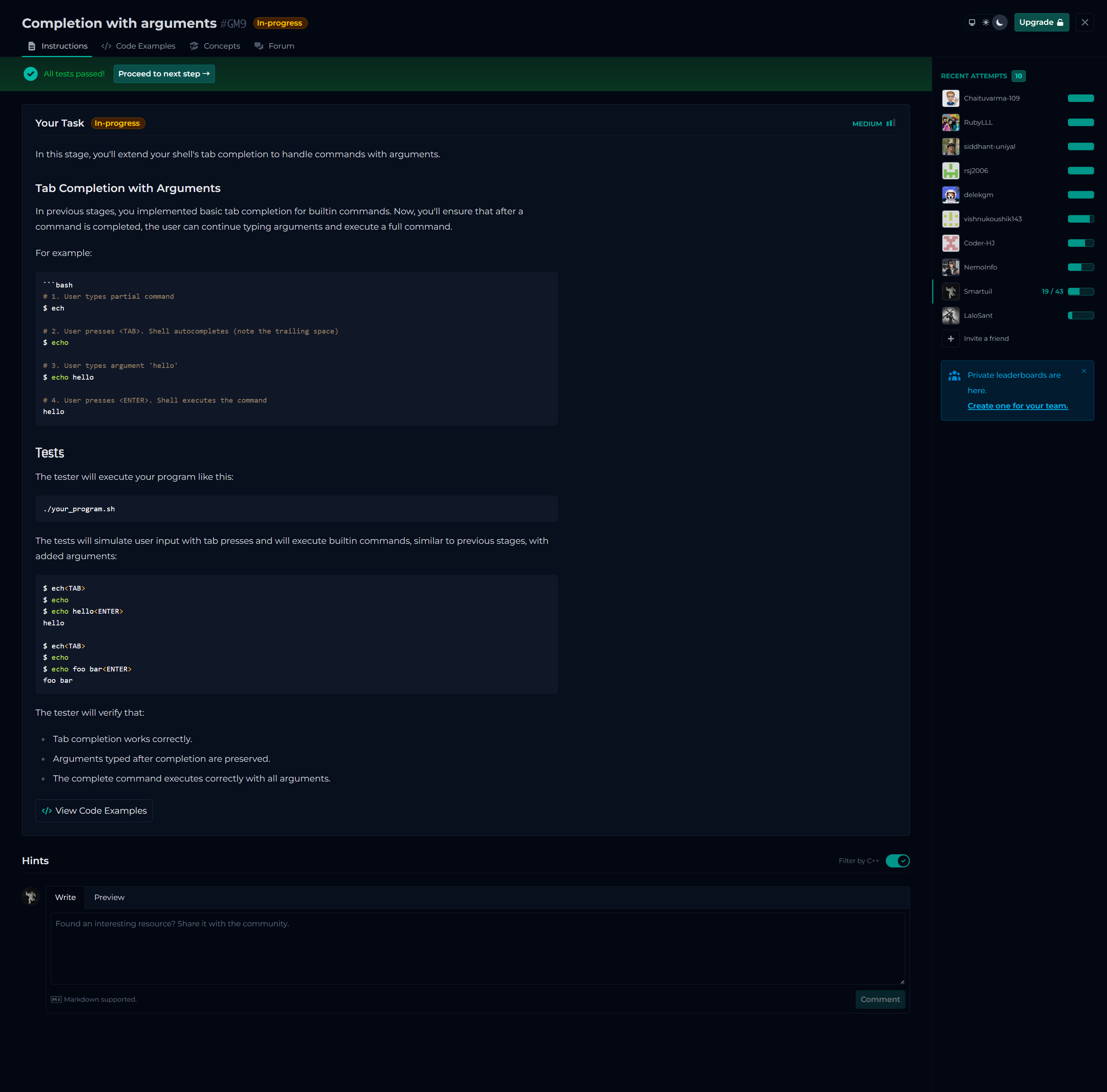Open the Forum tab

275,46
